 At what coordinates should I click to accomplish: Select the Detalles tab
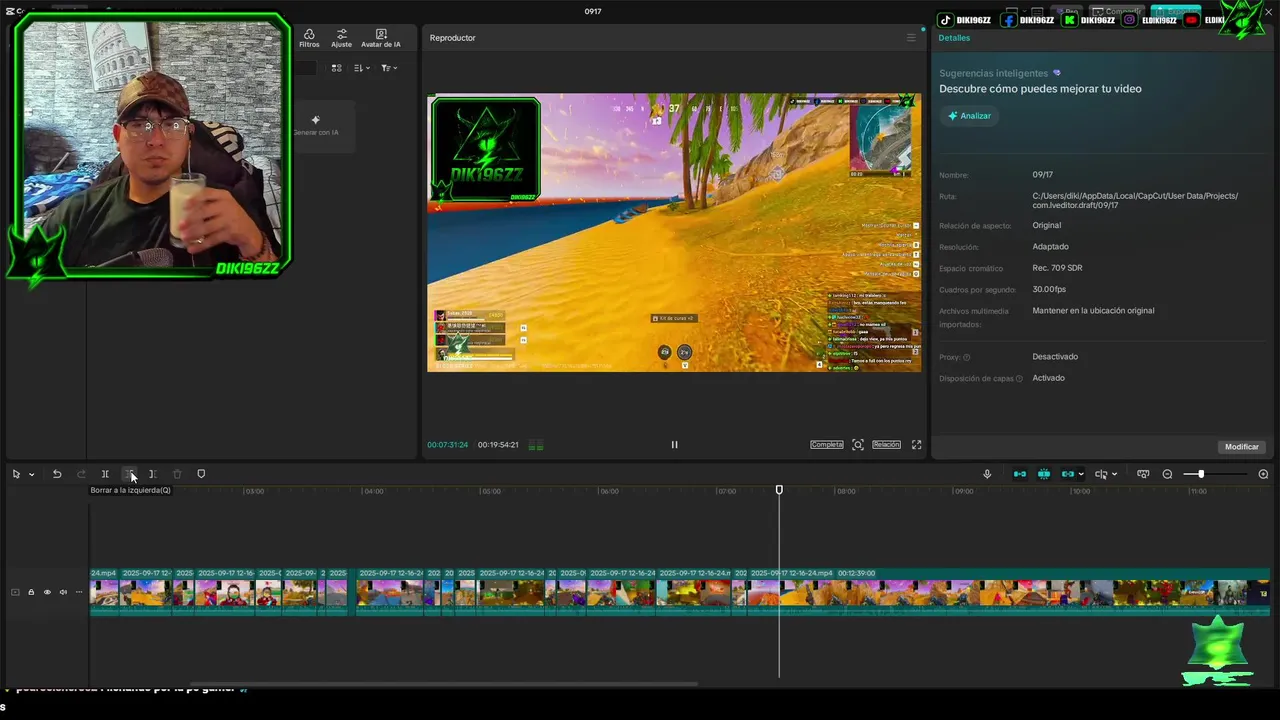coord(954,38)
